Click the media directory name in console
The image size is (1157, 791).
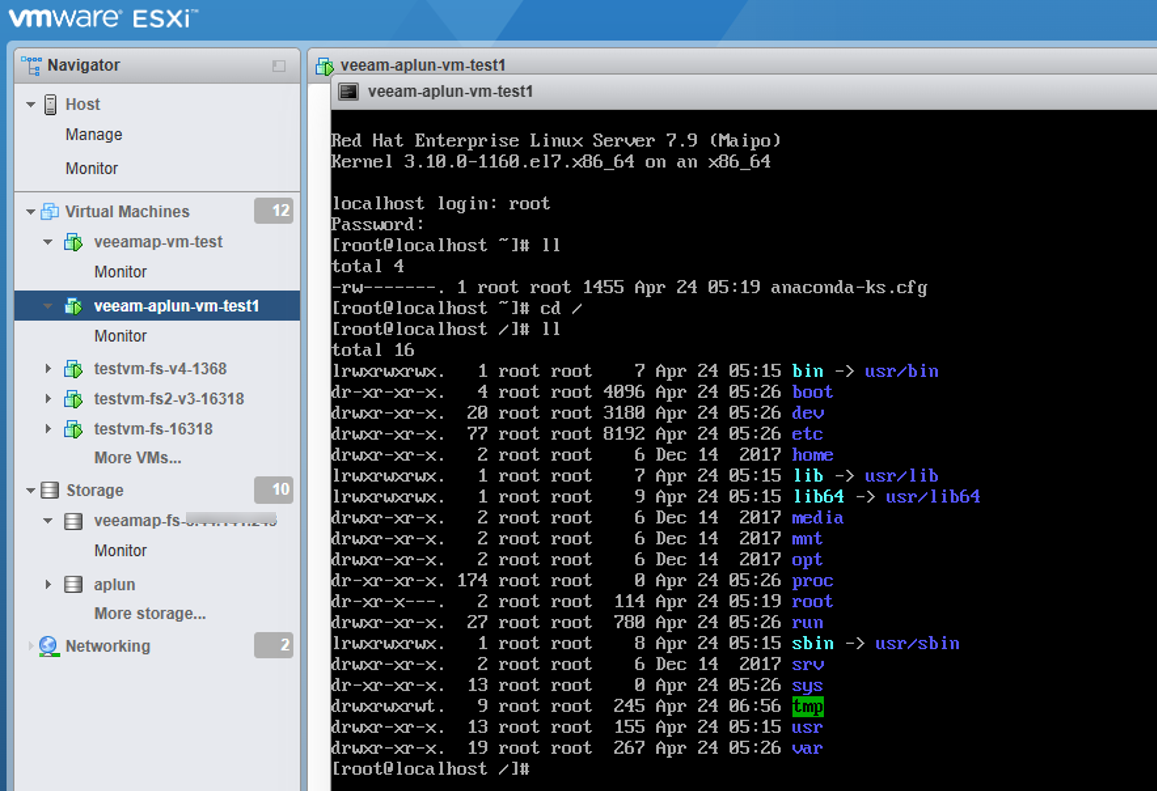818,517
